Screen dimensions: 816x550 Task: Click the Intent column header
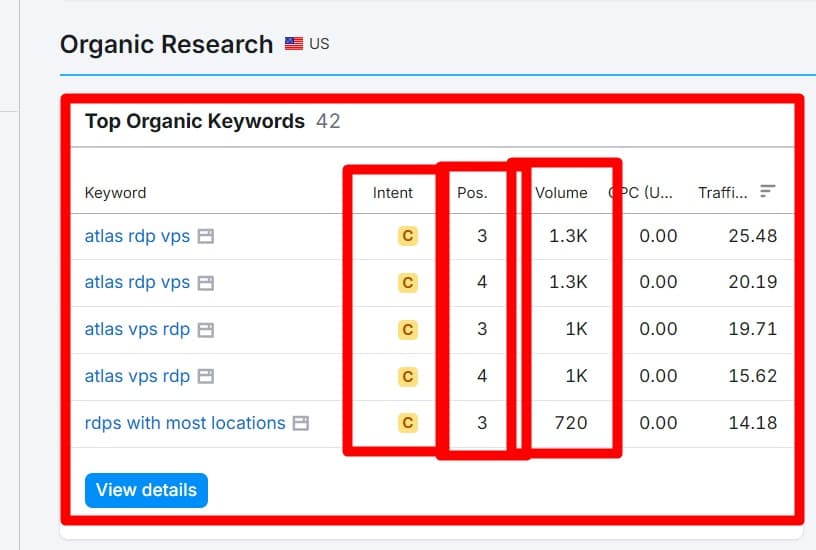click(392, 193)
